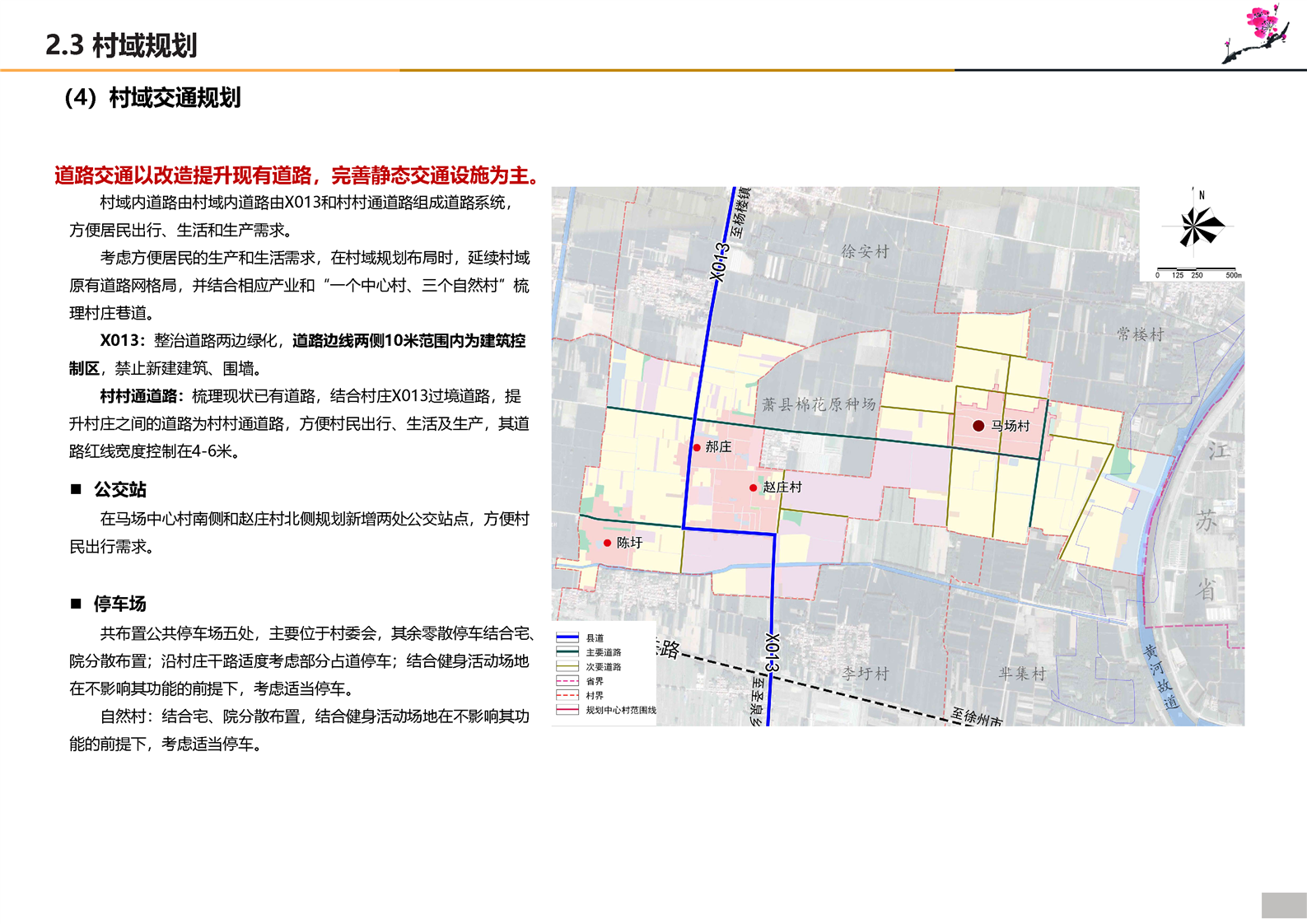Click the 2.3 村域规划 section title
1307x924 pixels.
tap(122, 45)
